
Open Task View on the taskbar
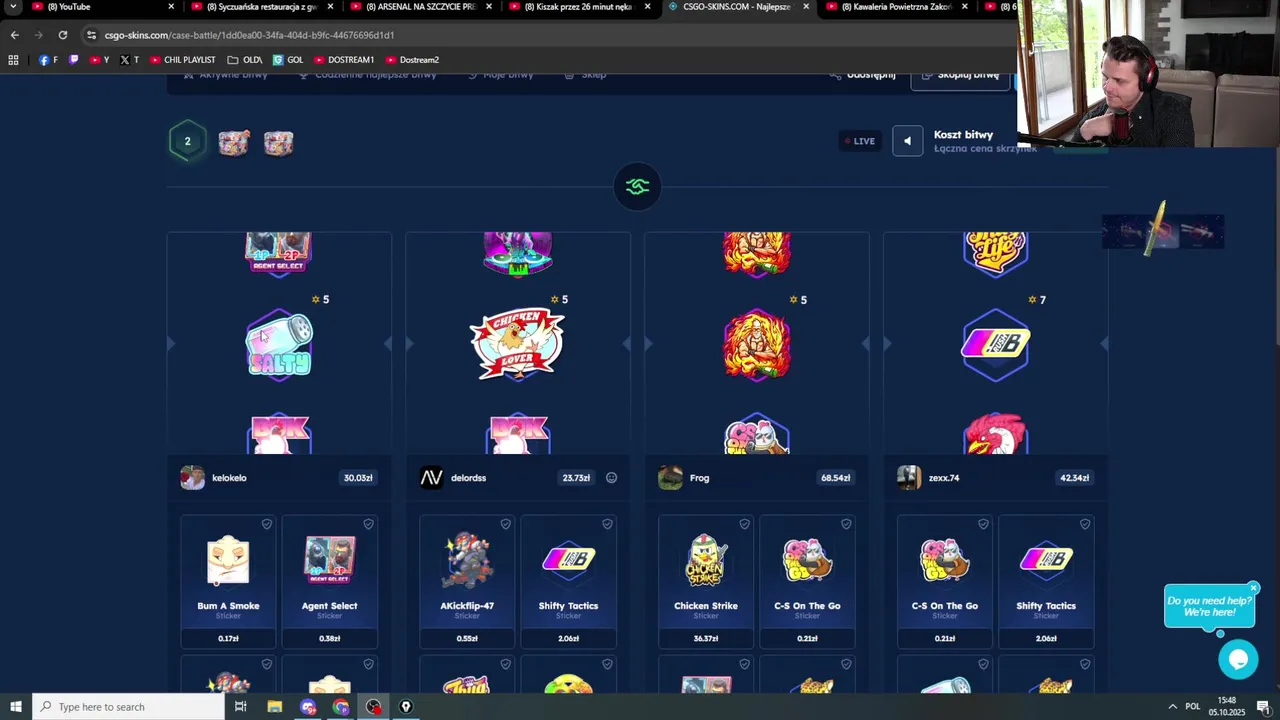point(240,707)
